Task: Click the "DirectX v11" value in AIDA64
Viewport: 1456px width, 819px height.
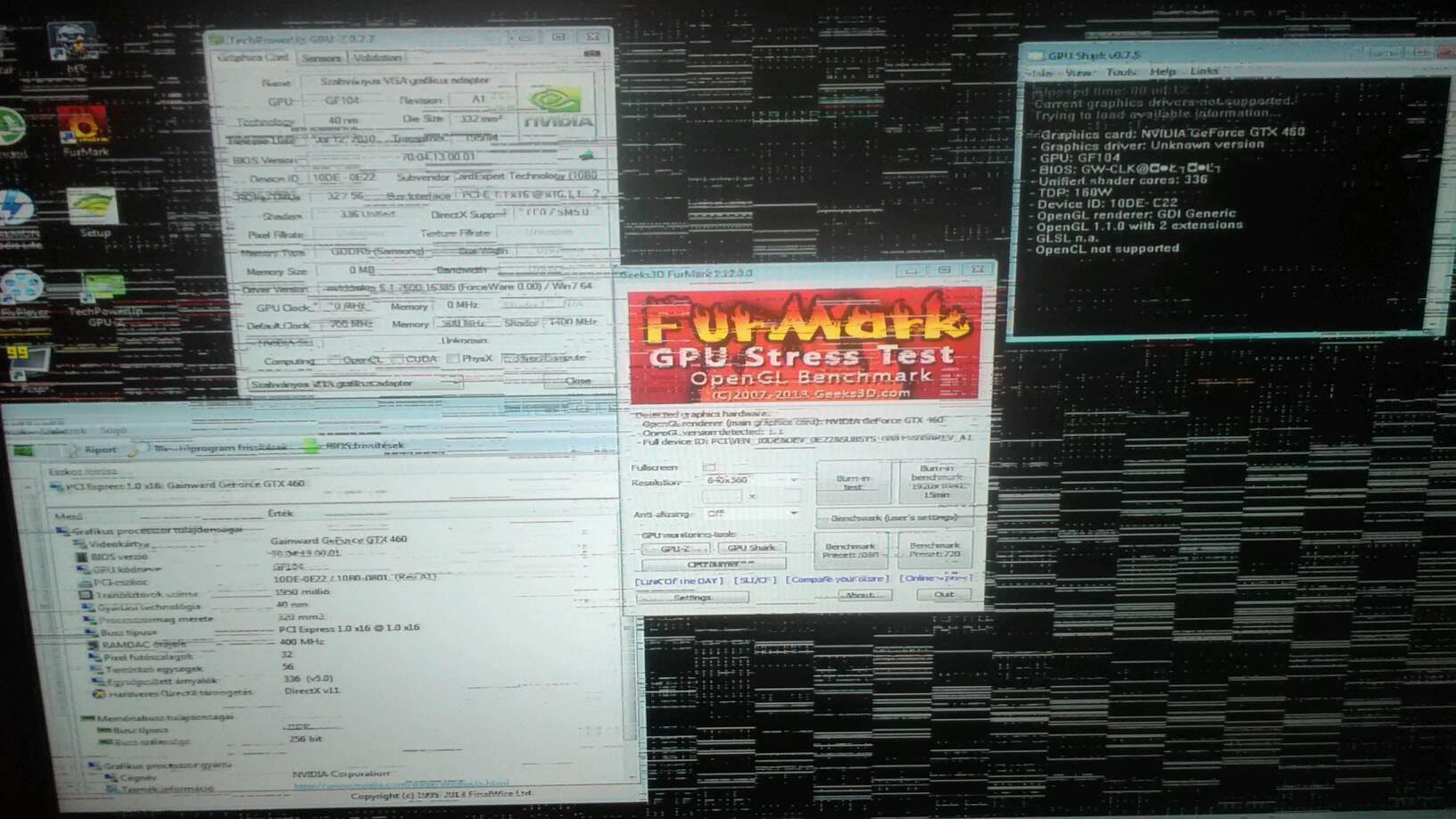Action: coord(312,691)
